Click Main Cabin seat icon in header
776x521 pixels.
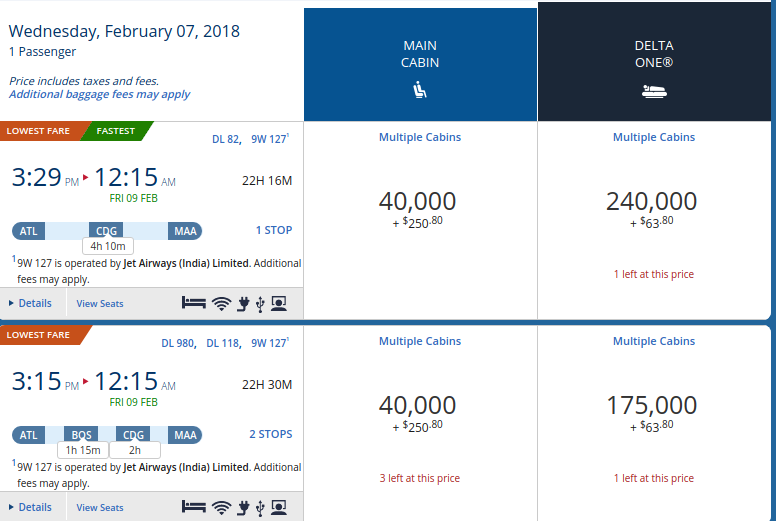coord(420,91)
